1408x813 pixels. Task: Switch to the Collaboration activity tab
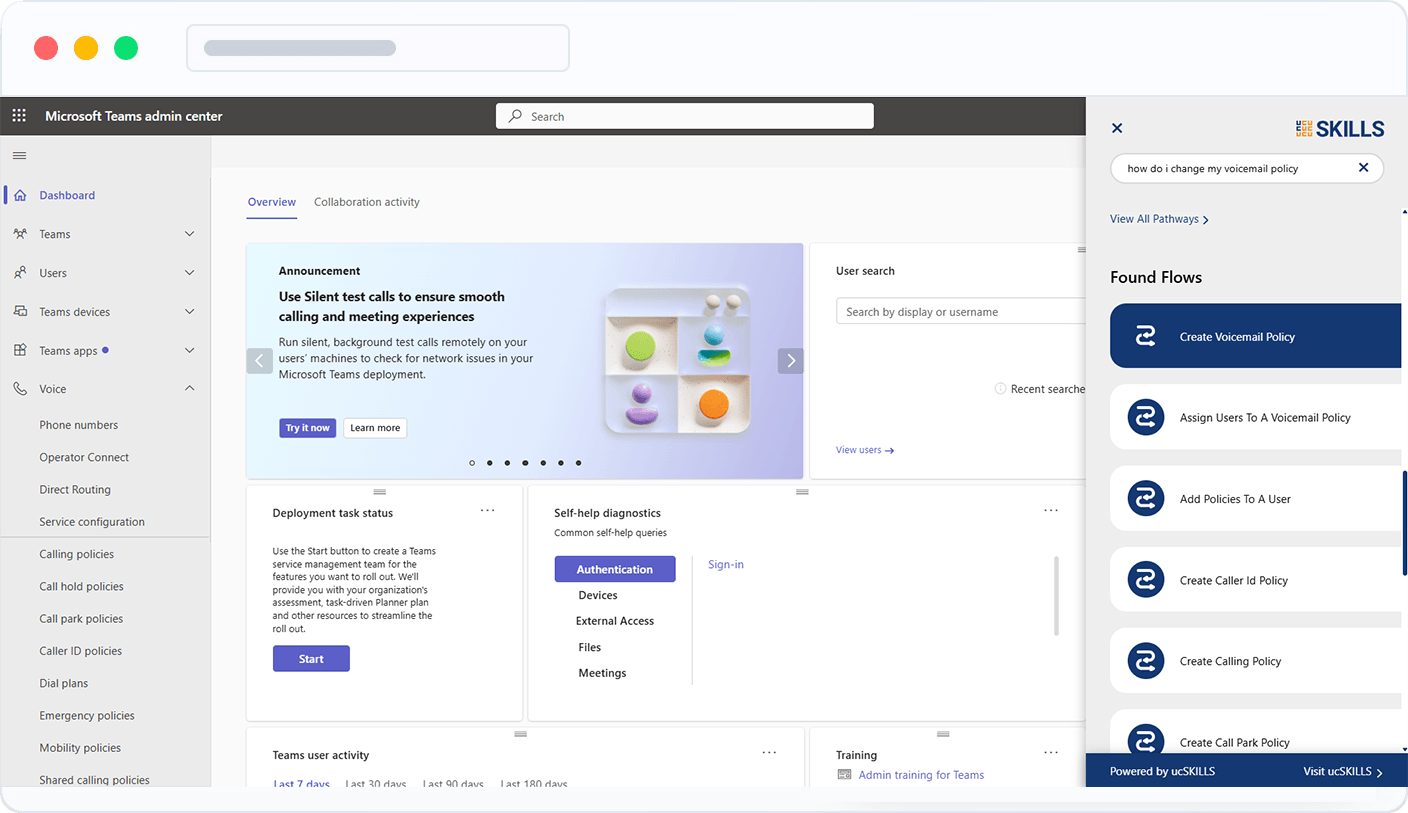click(367, 202)
